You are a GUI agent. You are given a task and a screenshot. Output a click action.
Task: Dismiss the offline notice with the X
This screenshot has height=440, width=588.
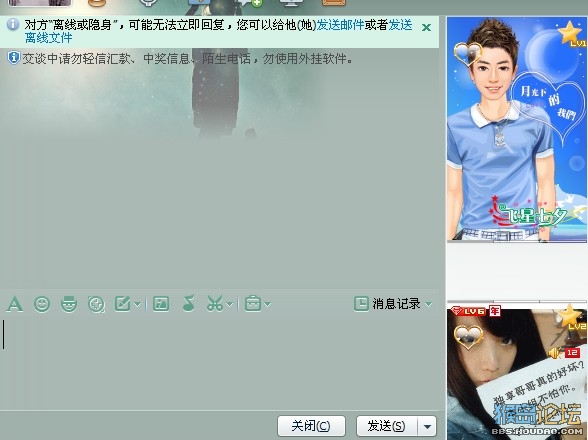pyautogui.click(x=426, y=27)
